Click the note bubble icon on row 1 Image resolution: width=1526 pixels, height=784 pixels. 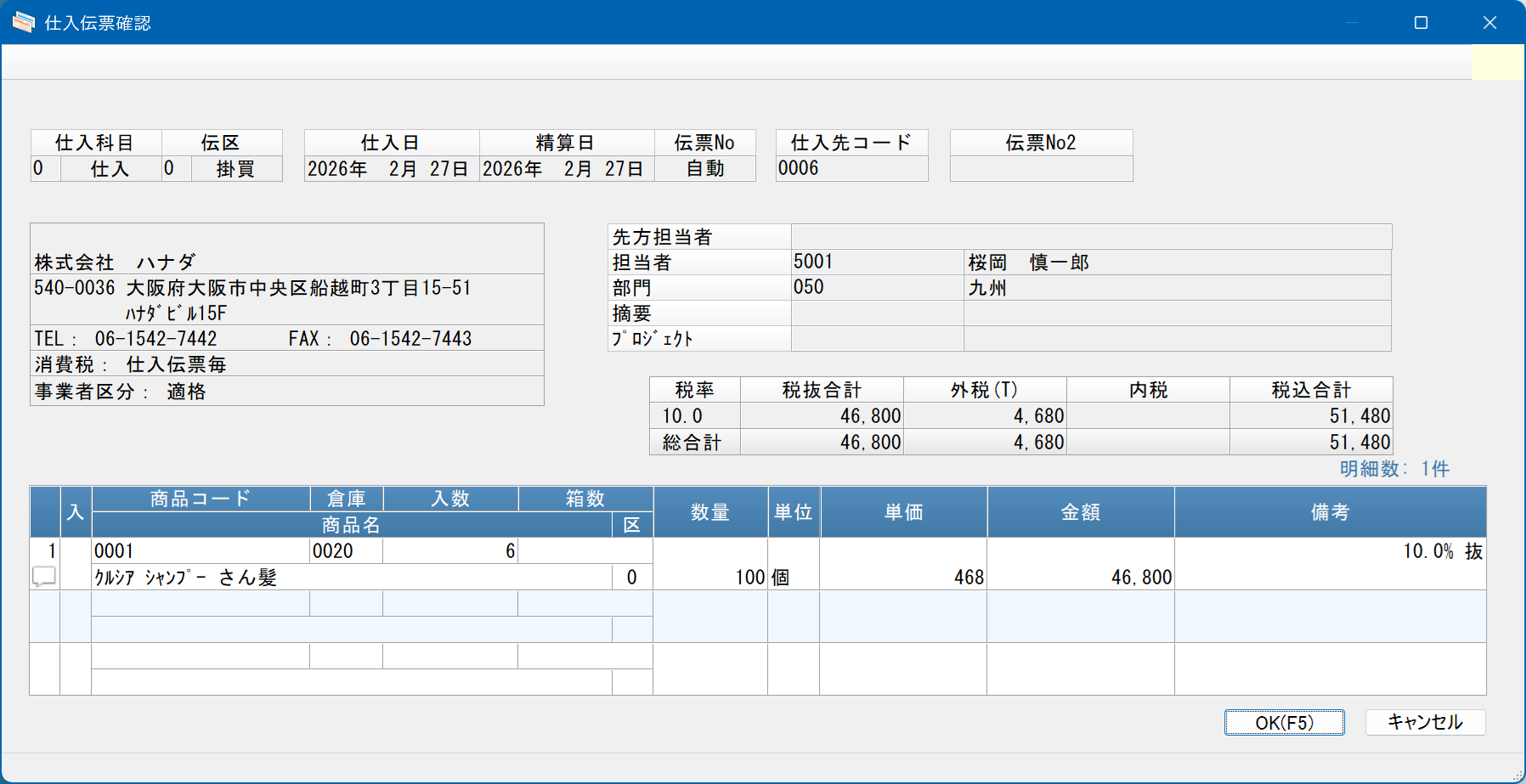tap(44, 577)
